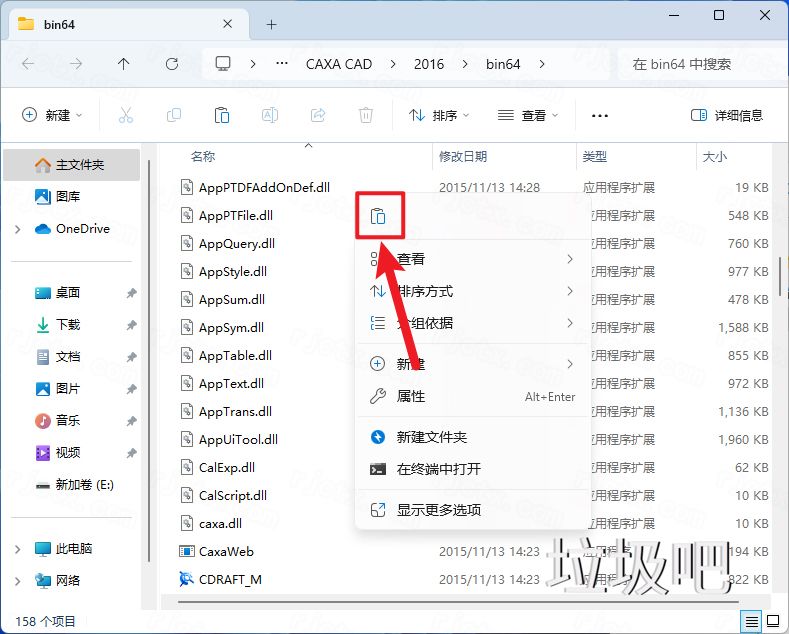
Task: Open the See more (…) toolbar menu
Action: (600, 115)
